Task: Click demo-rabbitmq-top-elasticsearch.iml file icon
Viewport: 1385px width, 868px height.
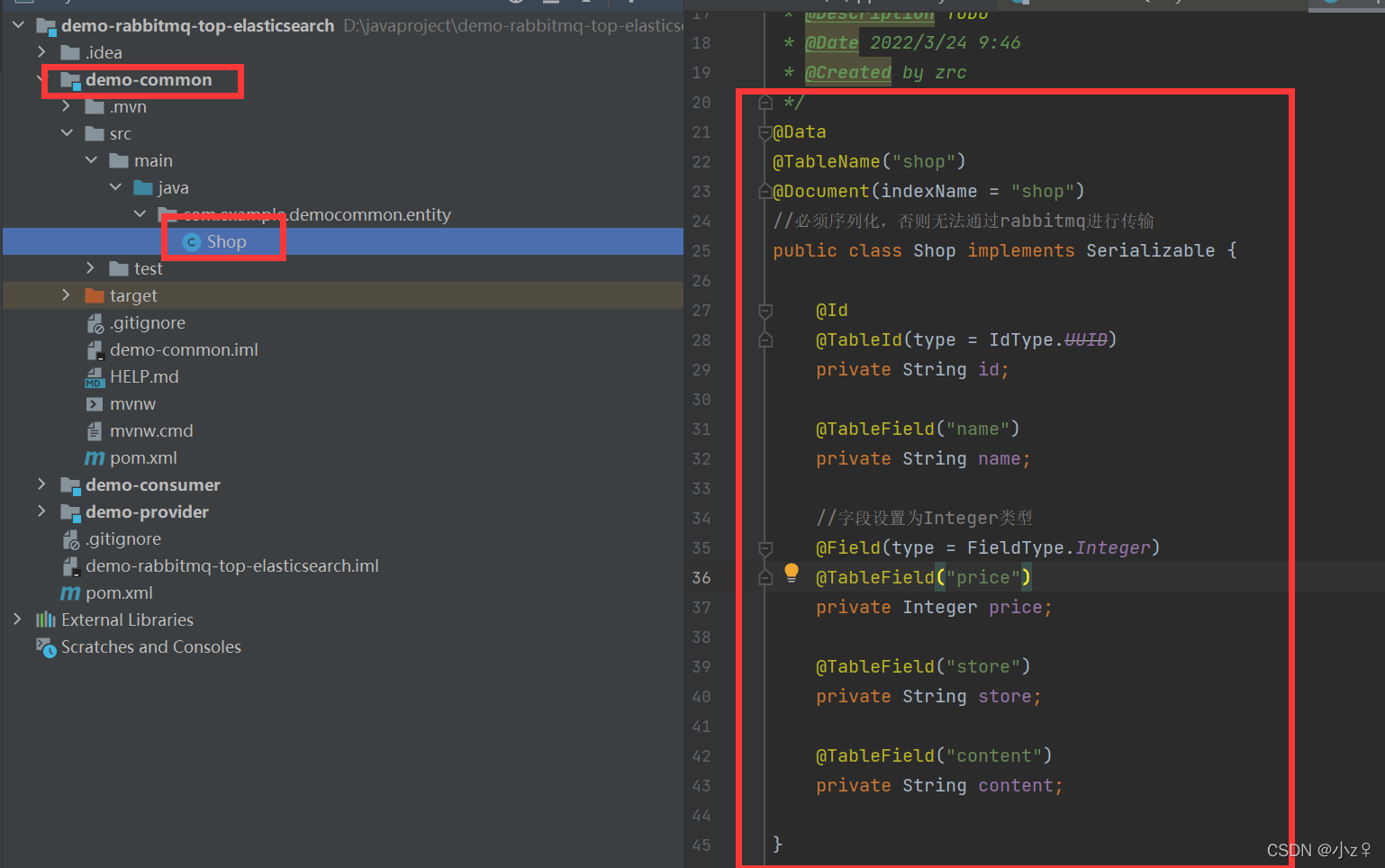Action: pos(70,566)
